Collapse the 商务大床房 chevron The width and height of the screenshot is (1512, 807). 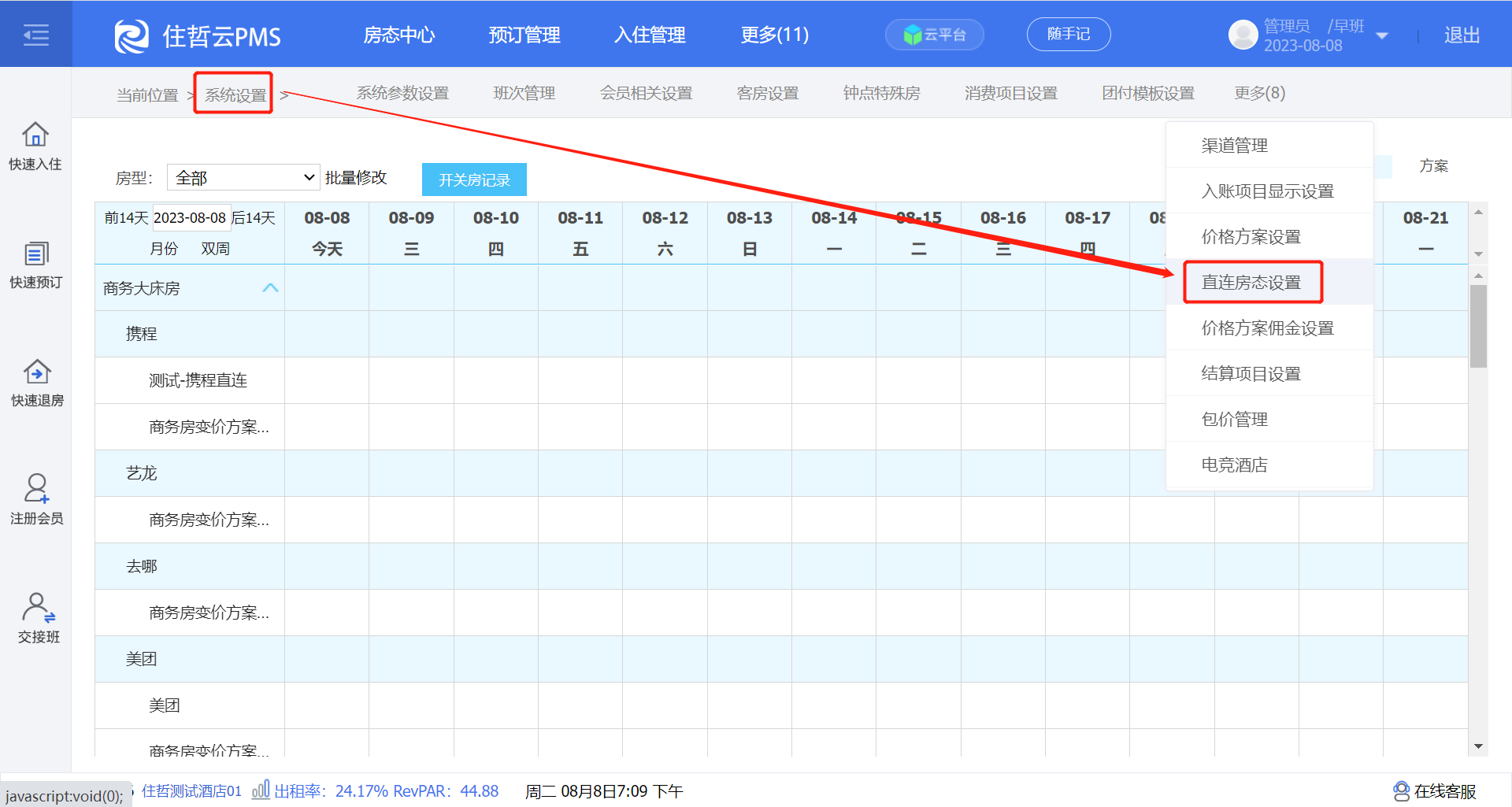[x=270, y=287]
